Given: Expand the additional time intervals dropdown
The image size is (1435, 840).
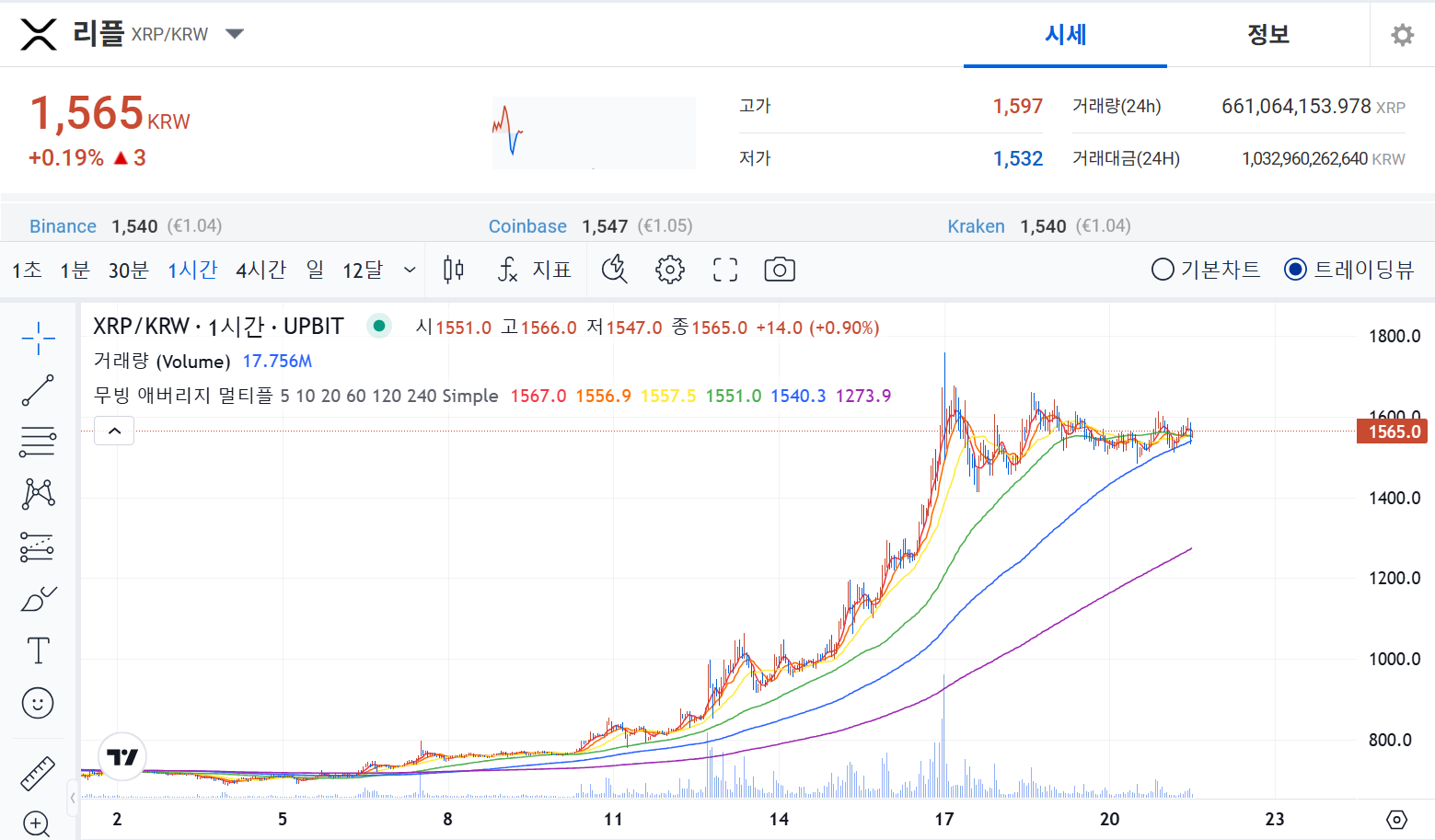Looking at the screenshot, I should [x=410, y=270].
